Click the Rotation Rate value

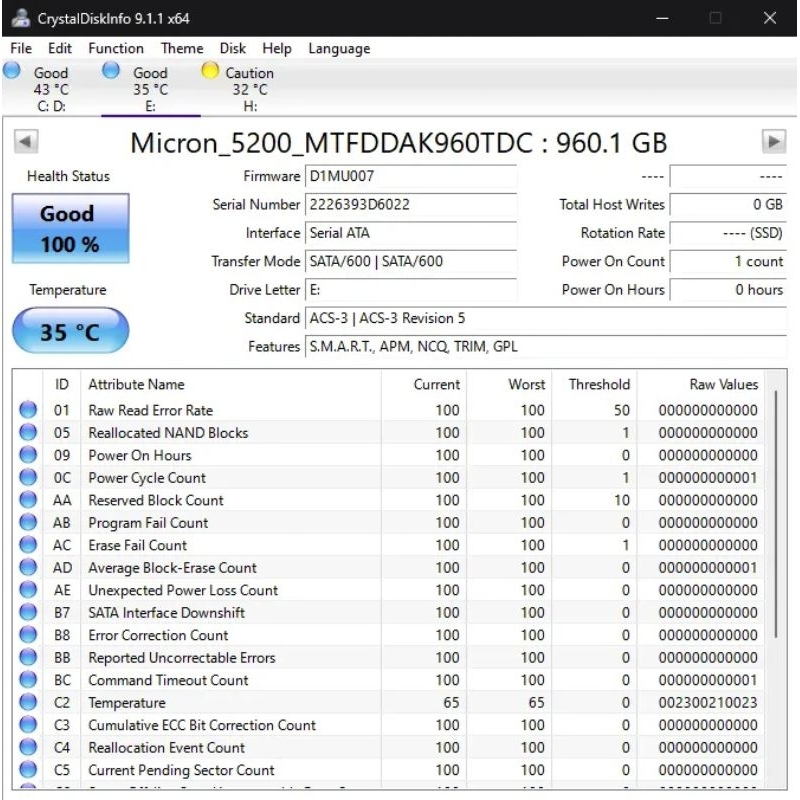[728, 233]
